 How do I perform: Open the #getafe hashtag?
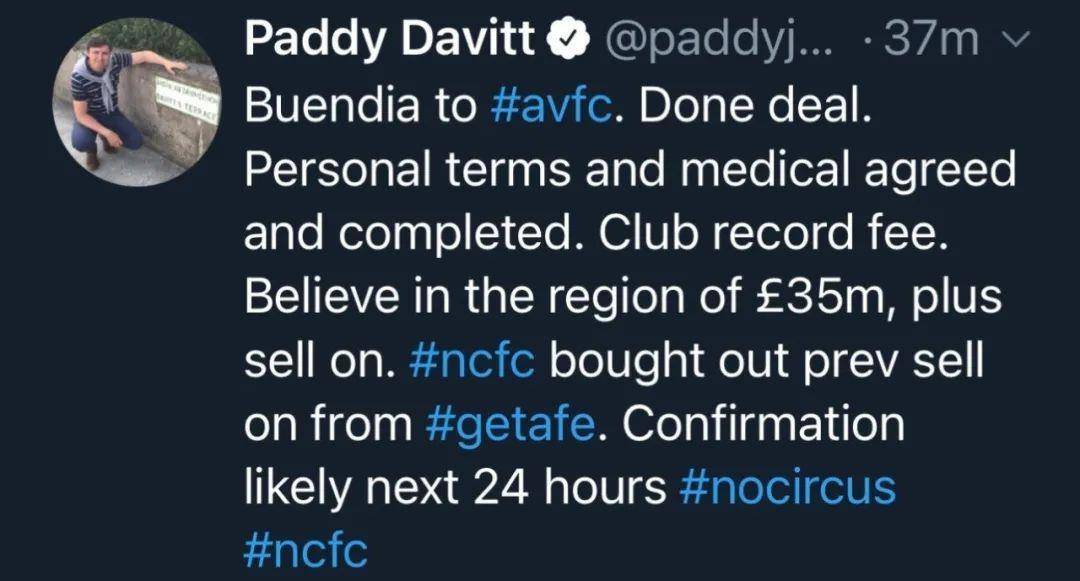[510, 425]
